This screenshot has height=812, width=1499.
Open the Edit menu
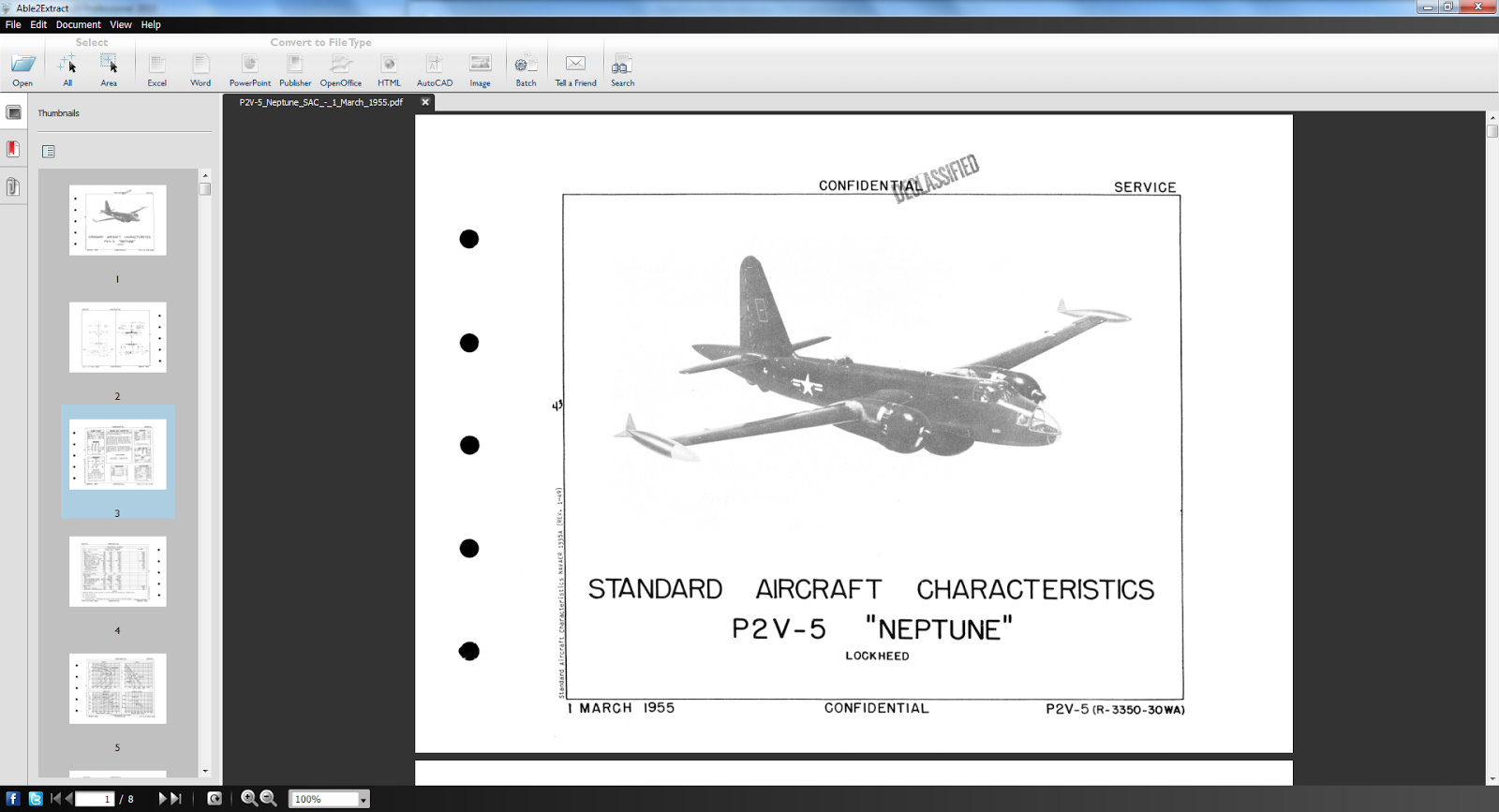[x=38, y=24]
